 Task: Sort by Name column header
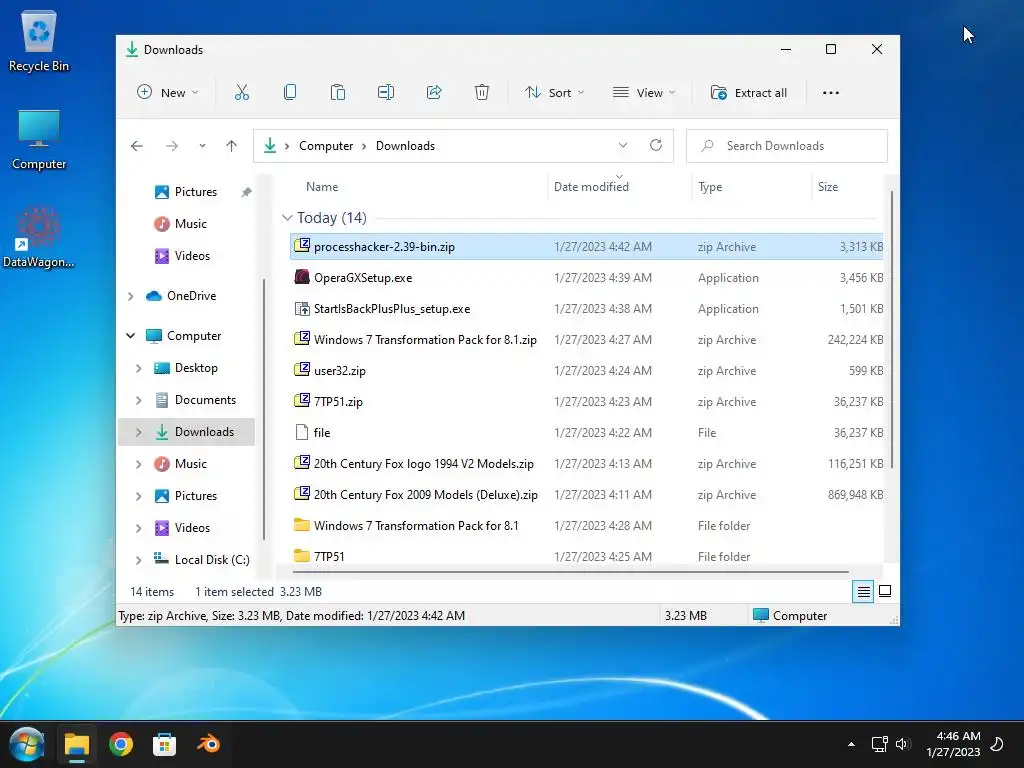coord(322,187)
